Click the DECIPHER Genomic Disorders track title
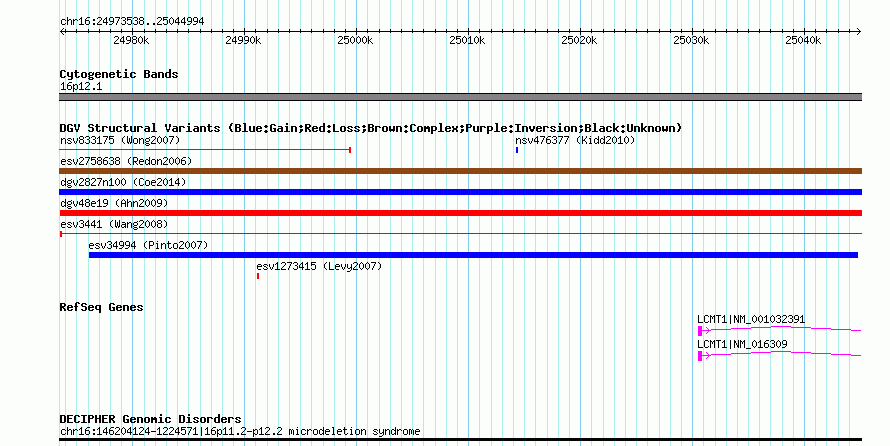The width and height of the screenshot is (890, 446). [x=150, y=419]
